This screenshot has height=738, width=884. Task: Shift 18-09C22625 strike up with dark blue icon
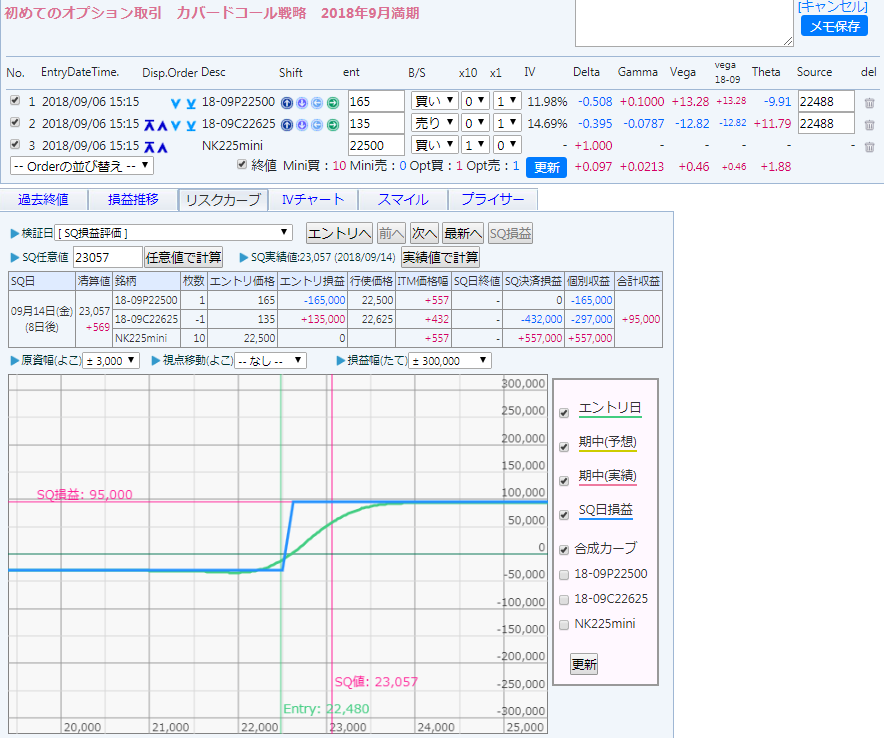point(287,125)
